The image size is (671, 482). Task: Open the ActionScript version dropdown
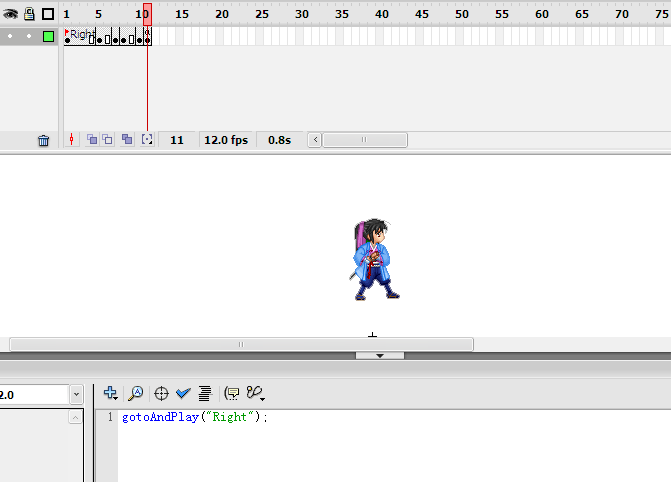(x=77, y=395)
